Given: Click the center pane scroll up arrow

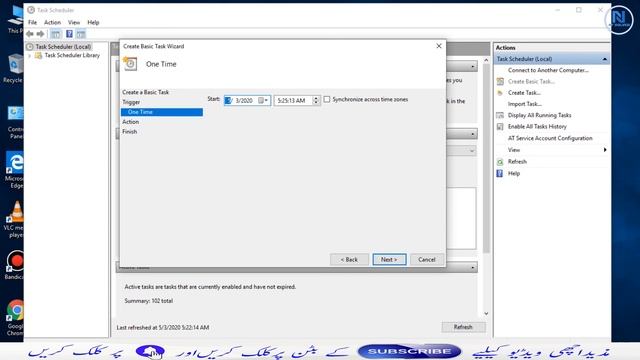Looking at the screenshot, I should point(486,60).
